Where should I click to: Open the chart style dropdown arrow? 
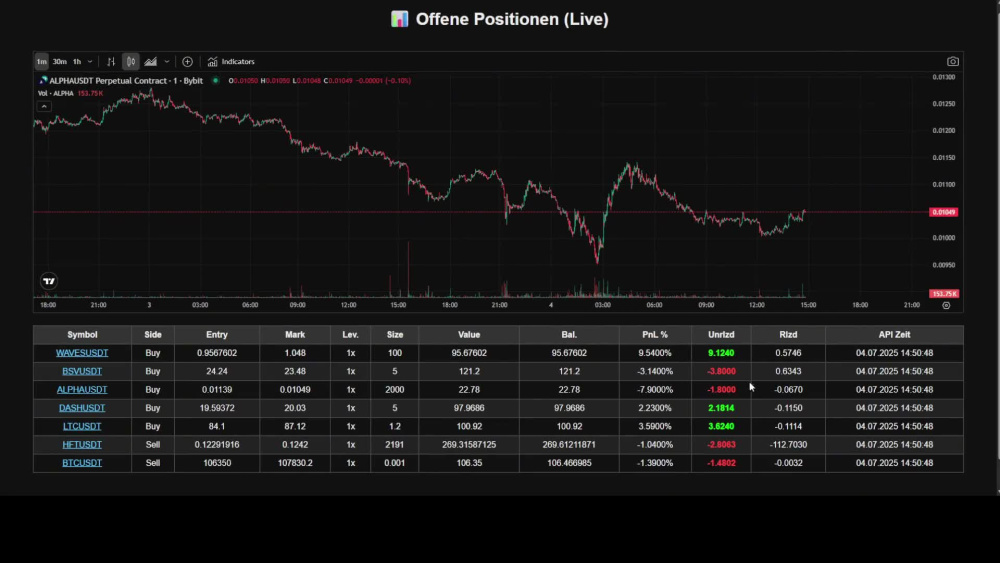(166, 62)
